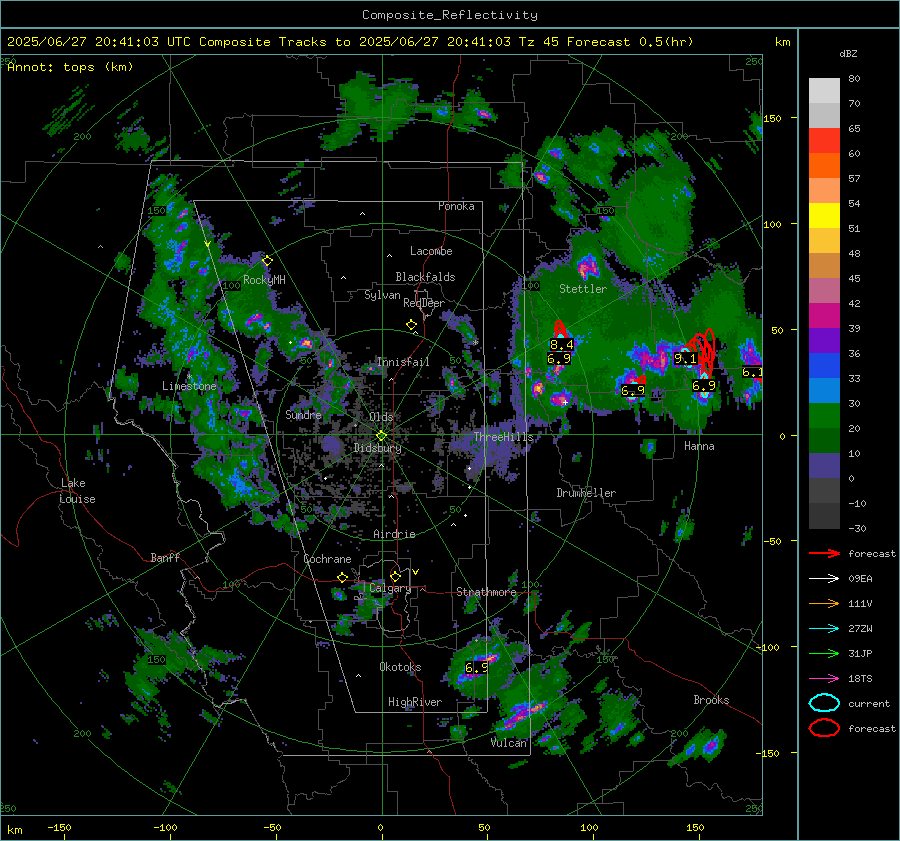Select the red 60-65 dBZ swatch
900x841 pixels.
pos(824,141)
